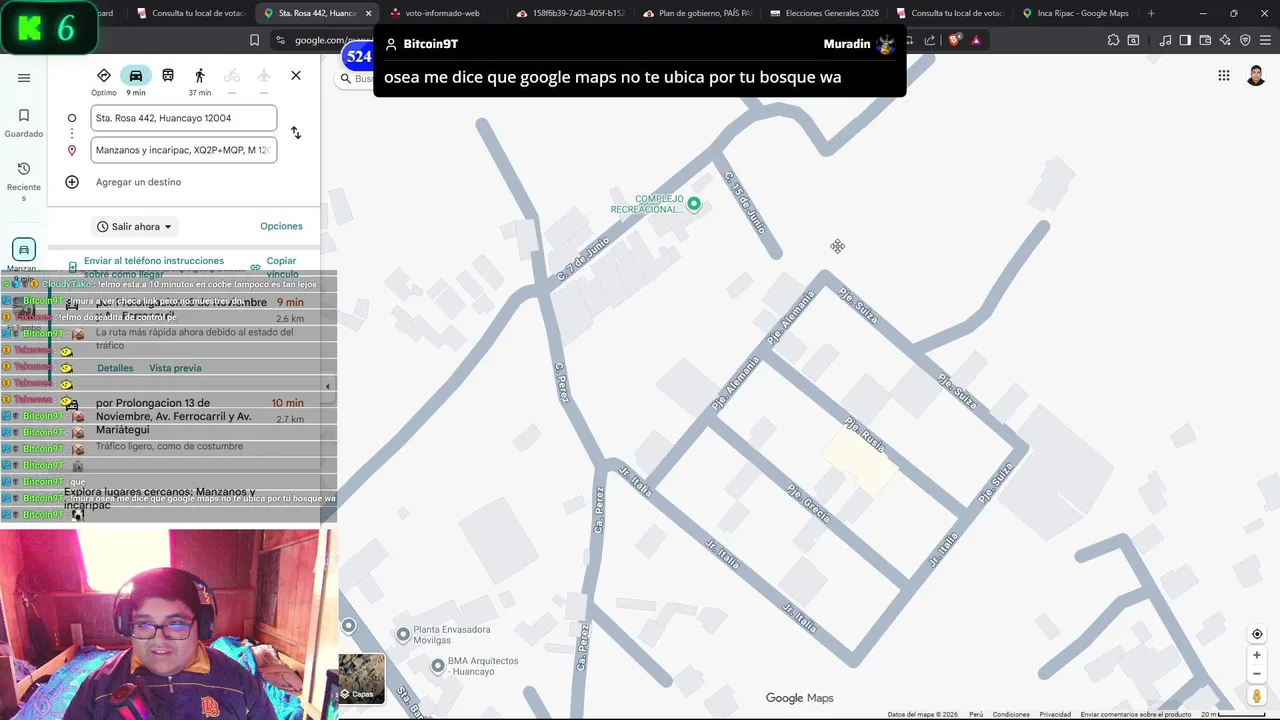The image size is (1280, 720).
Task: Select the walking travel mode
Action: click(x=200, y=81)
